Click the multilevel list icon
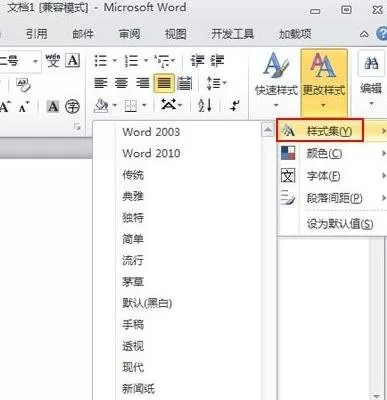 tap(162, 61)
